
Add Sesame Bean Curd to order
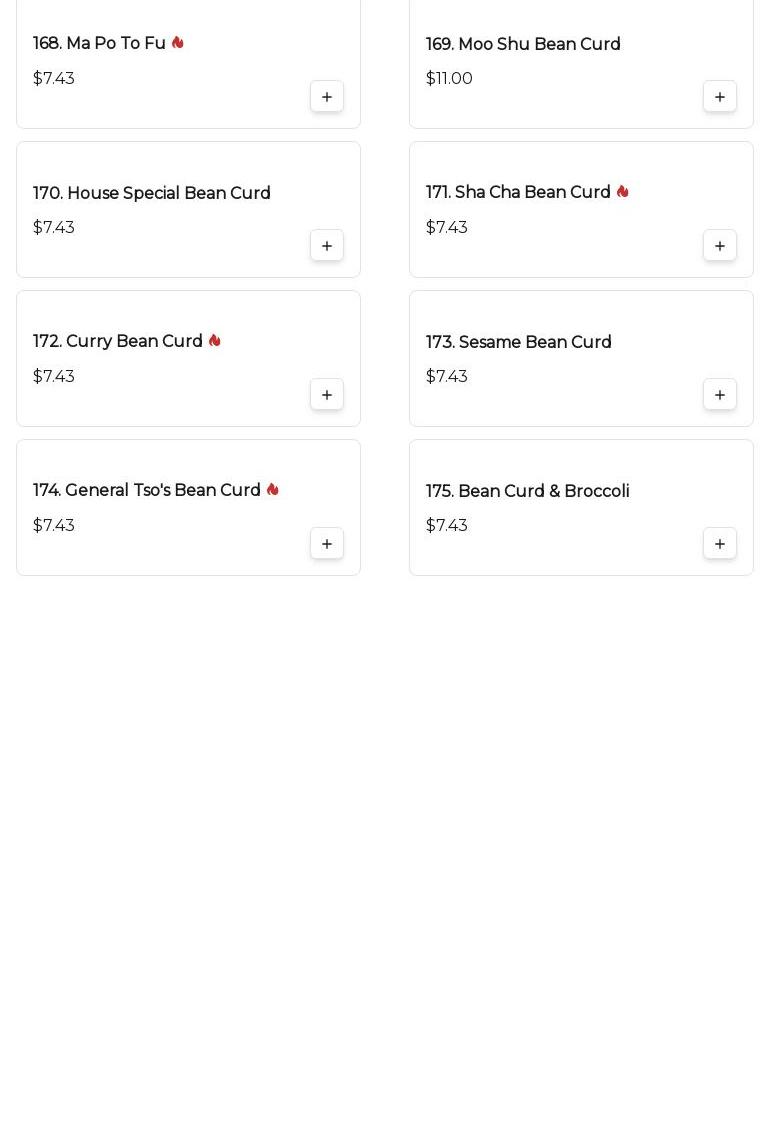719,395
